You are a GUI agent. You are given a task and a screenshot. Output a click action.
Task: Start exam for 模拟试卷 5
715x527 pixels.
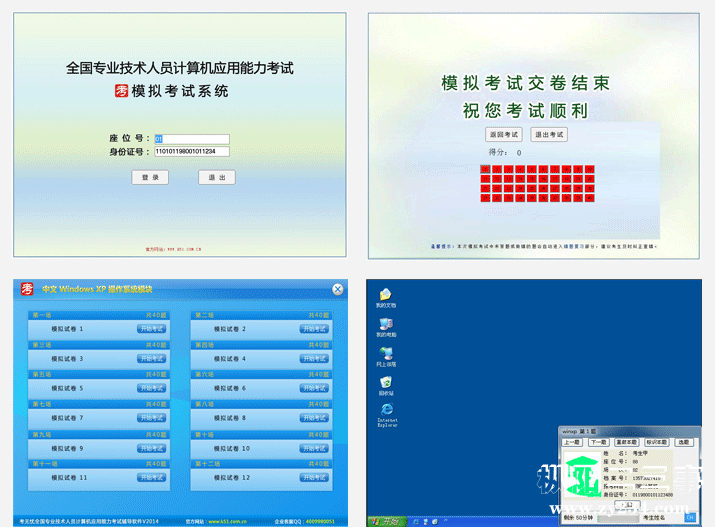click(152, 388)
